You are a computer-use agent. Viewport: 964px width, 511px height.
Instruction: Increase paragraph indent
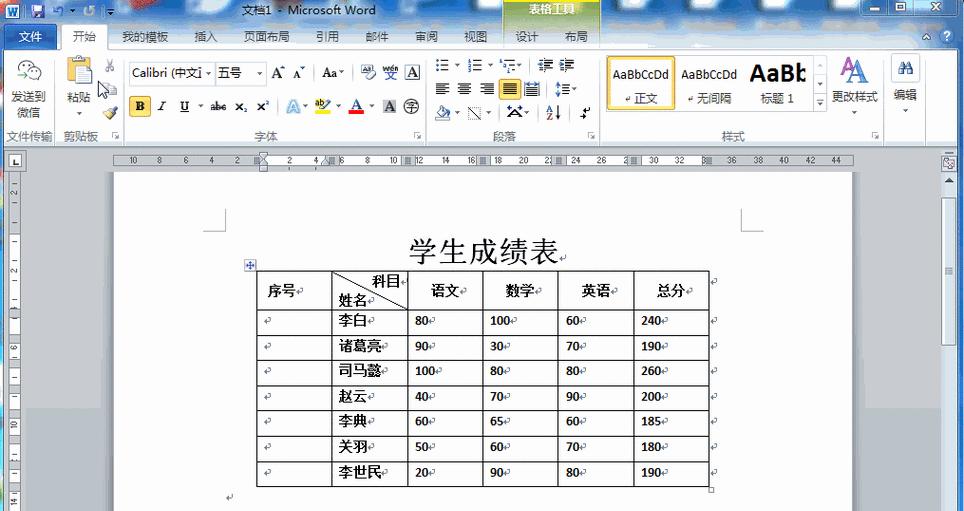click(567, 65)
